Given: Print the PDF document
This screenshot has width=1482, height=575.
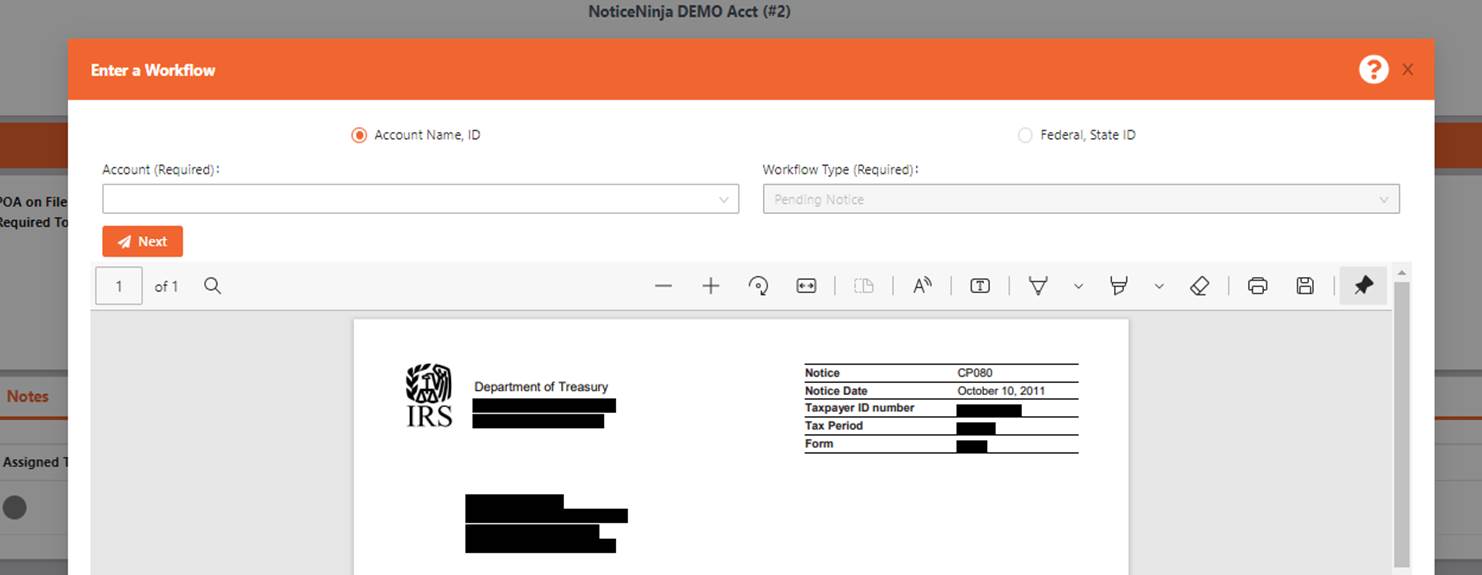Looking at the screenshot, I should tap(1258, 286).
